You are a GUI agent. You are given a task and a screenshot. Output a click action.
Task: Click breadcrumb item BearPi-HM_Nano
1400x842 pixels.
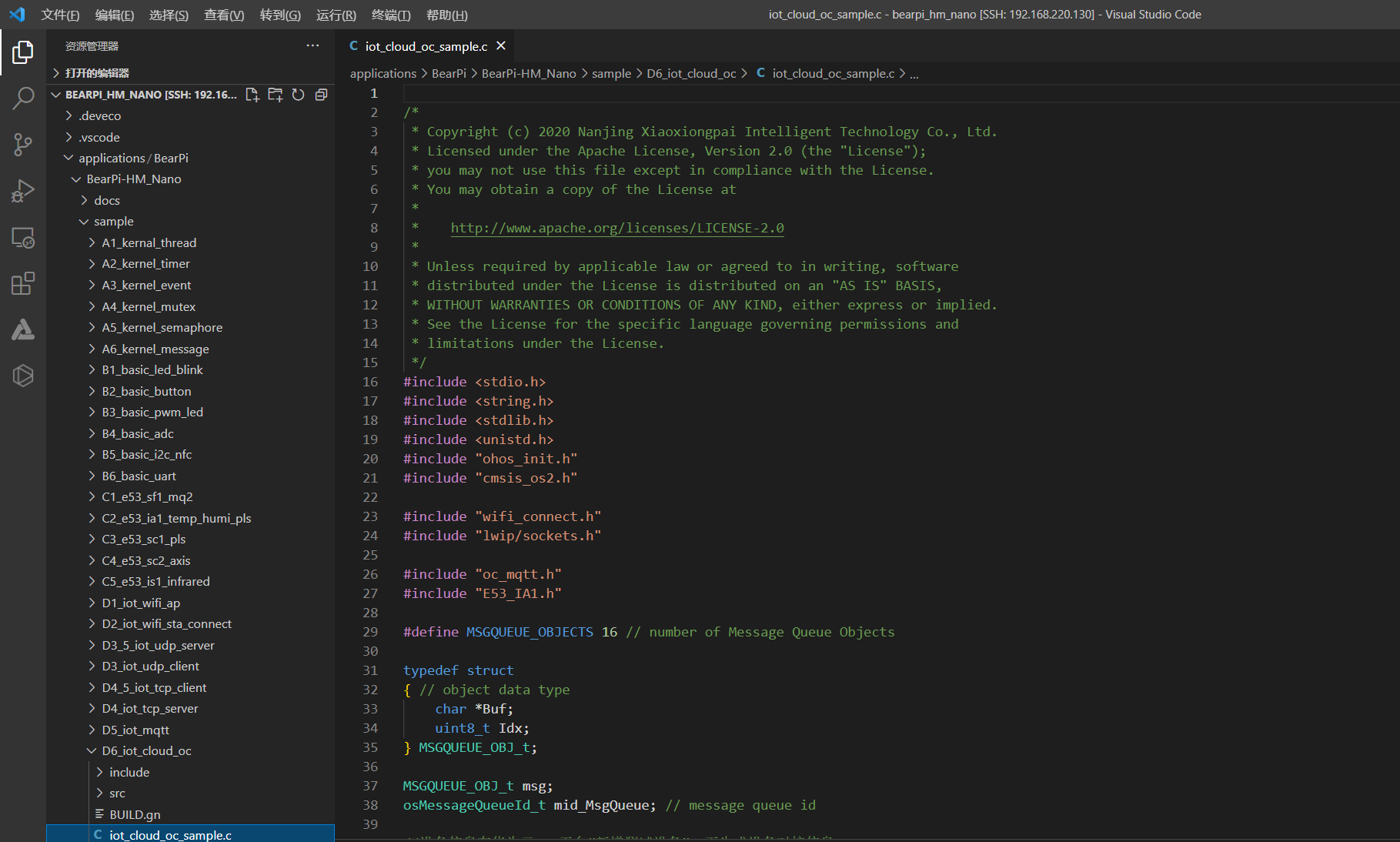[x=529, y=73]
